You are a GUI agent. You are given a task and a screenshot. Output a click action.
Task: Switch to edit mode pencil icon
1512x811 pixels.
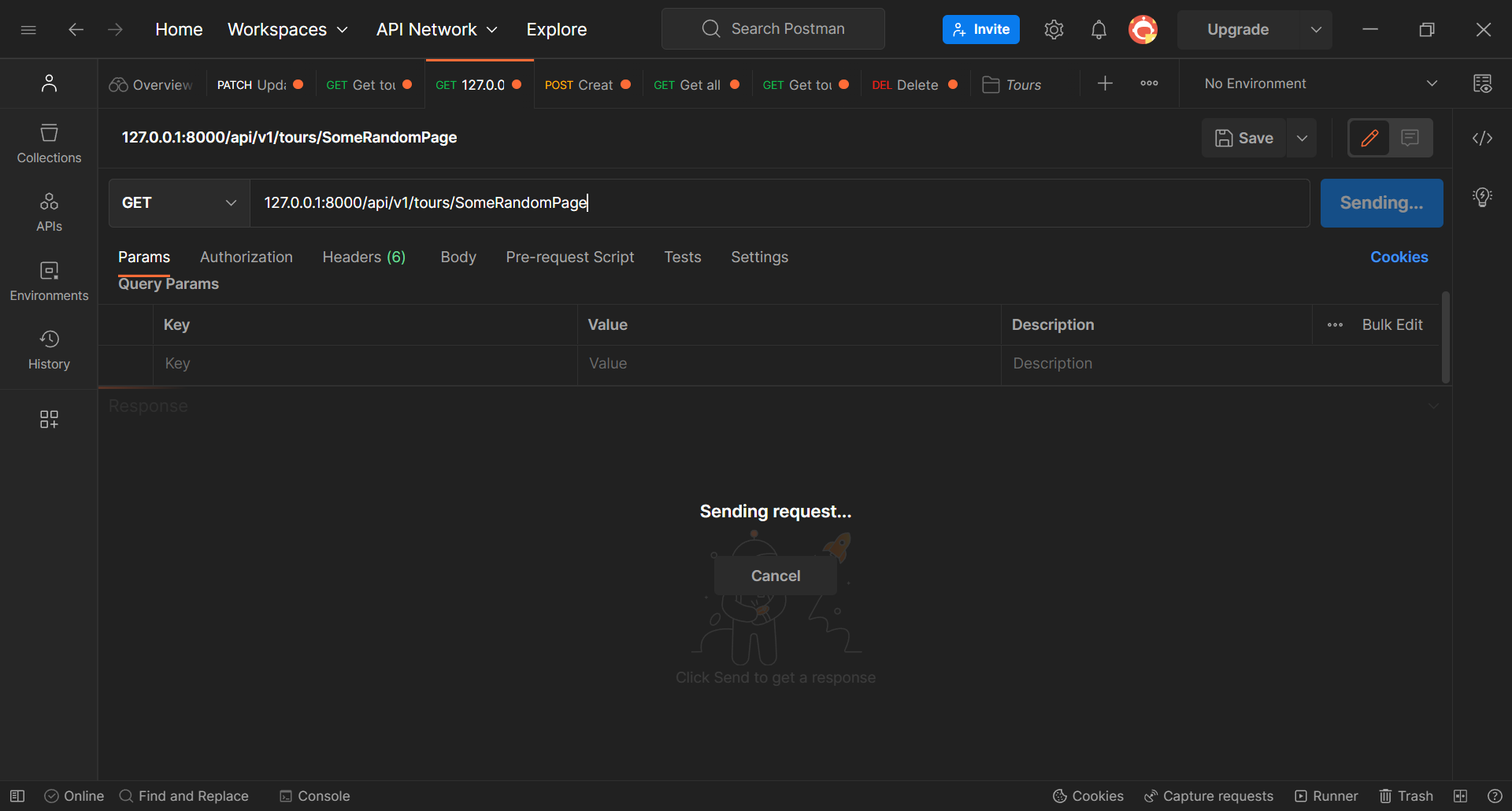(1369, 138)
